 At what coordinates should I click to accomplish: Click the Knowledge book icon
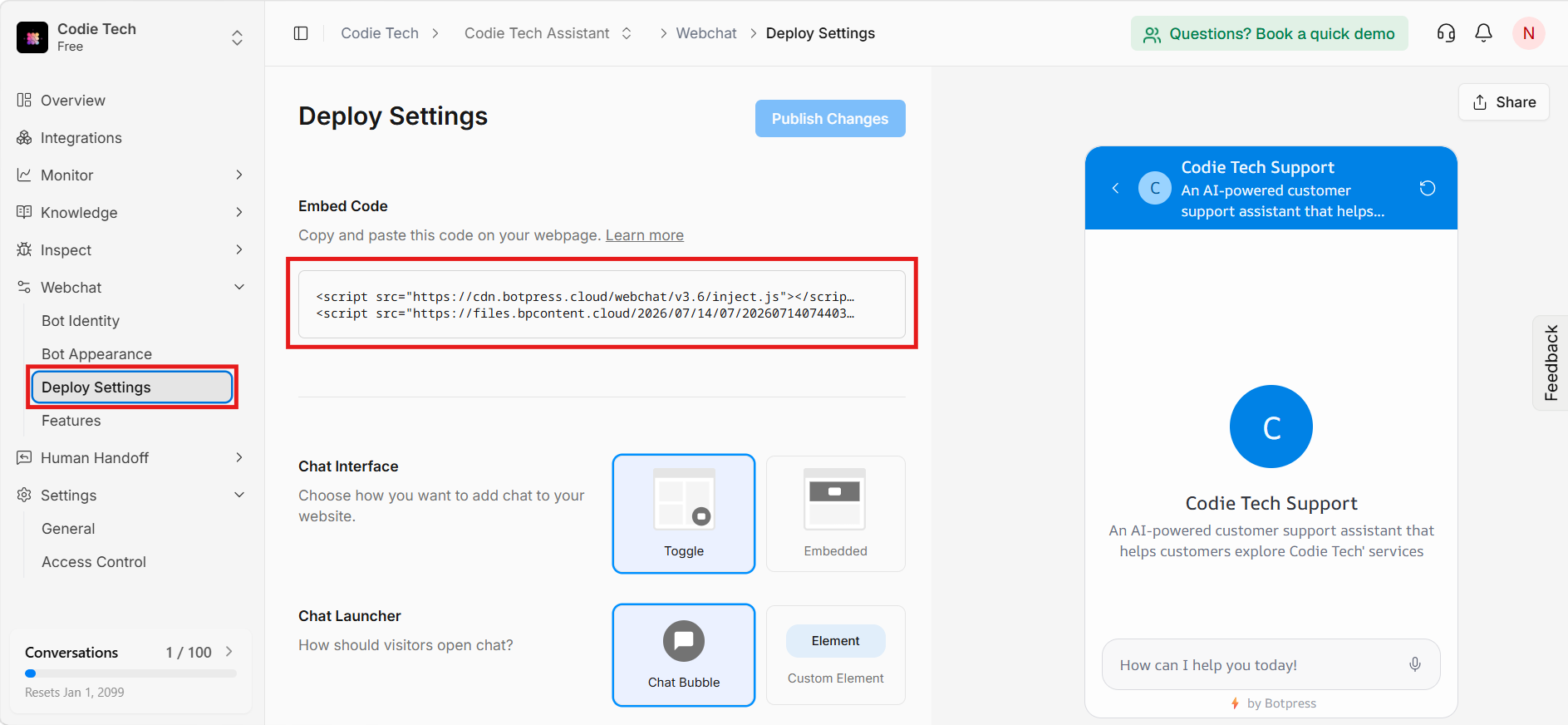(24, 212)
